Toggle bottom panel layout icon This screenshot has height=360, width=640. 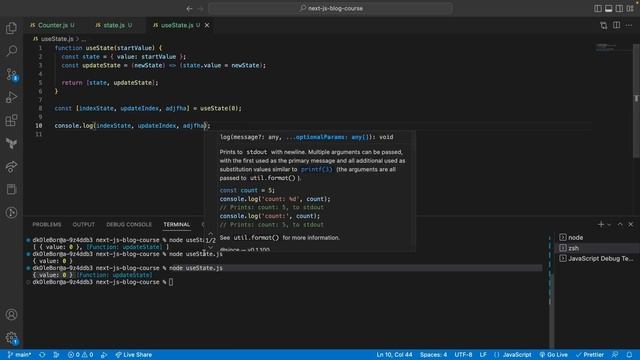(x=609, y=8)
